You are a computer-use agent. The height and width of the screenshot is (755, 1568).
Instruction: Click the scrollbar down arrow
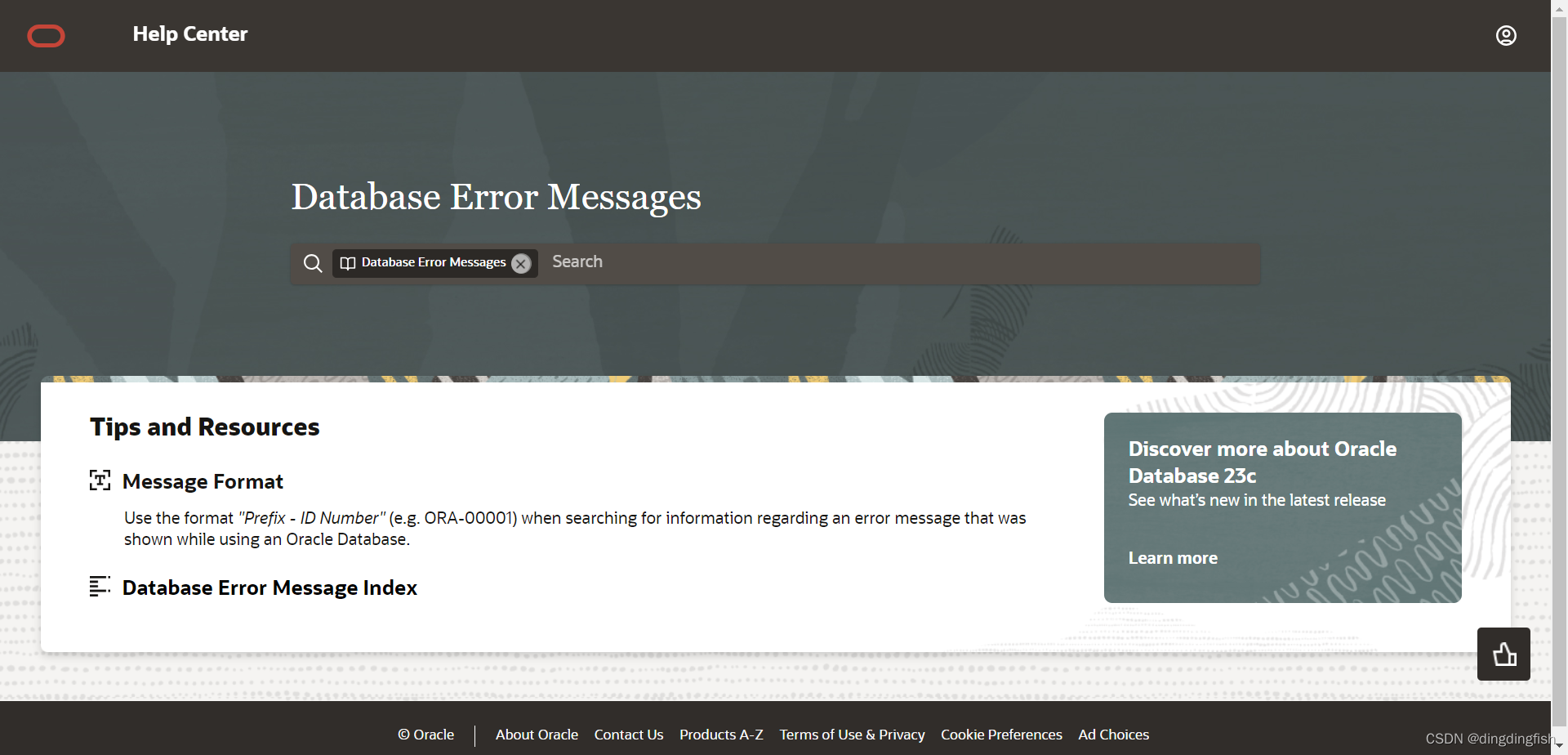click(1559, 747)
